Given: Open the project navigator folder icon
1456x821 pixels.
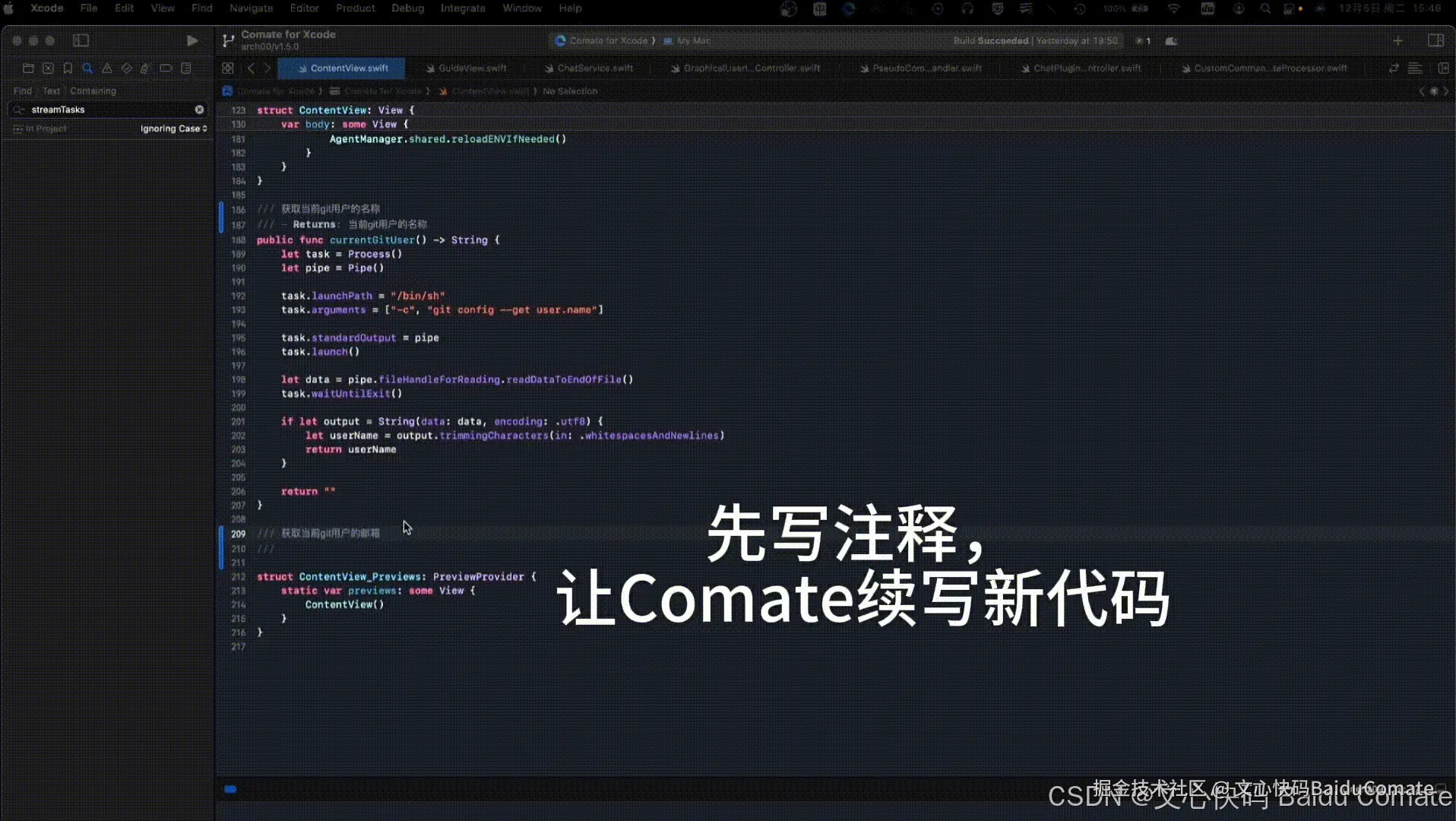Looking at the screenshot, I should (x=28, y=68).
